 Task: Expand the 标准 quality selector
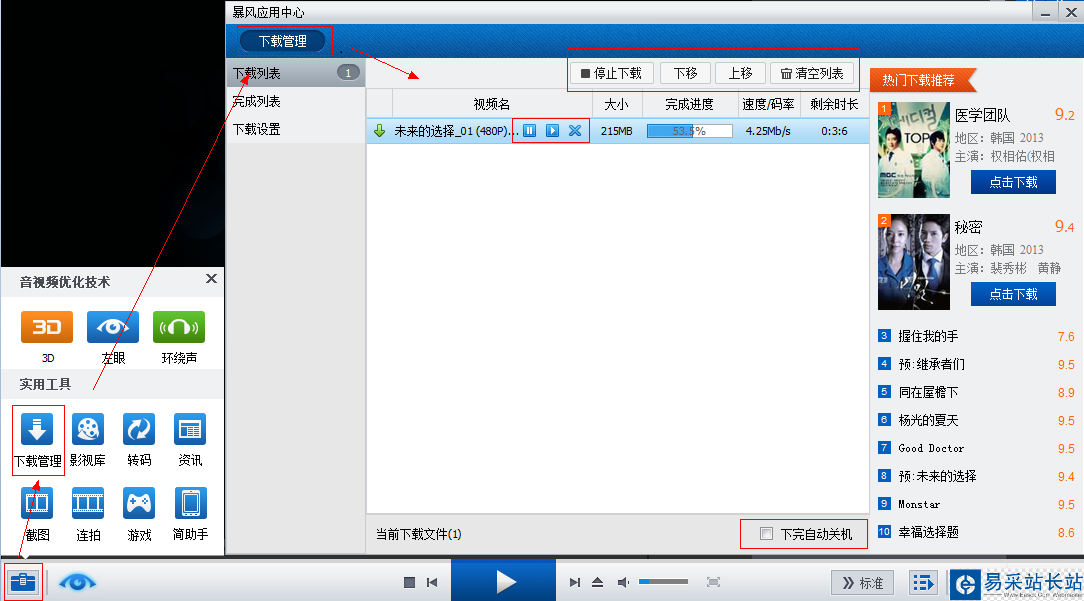point(862,583)
